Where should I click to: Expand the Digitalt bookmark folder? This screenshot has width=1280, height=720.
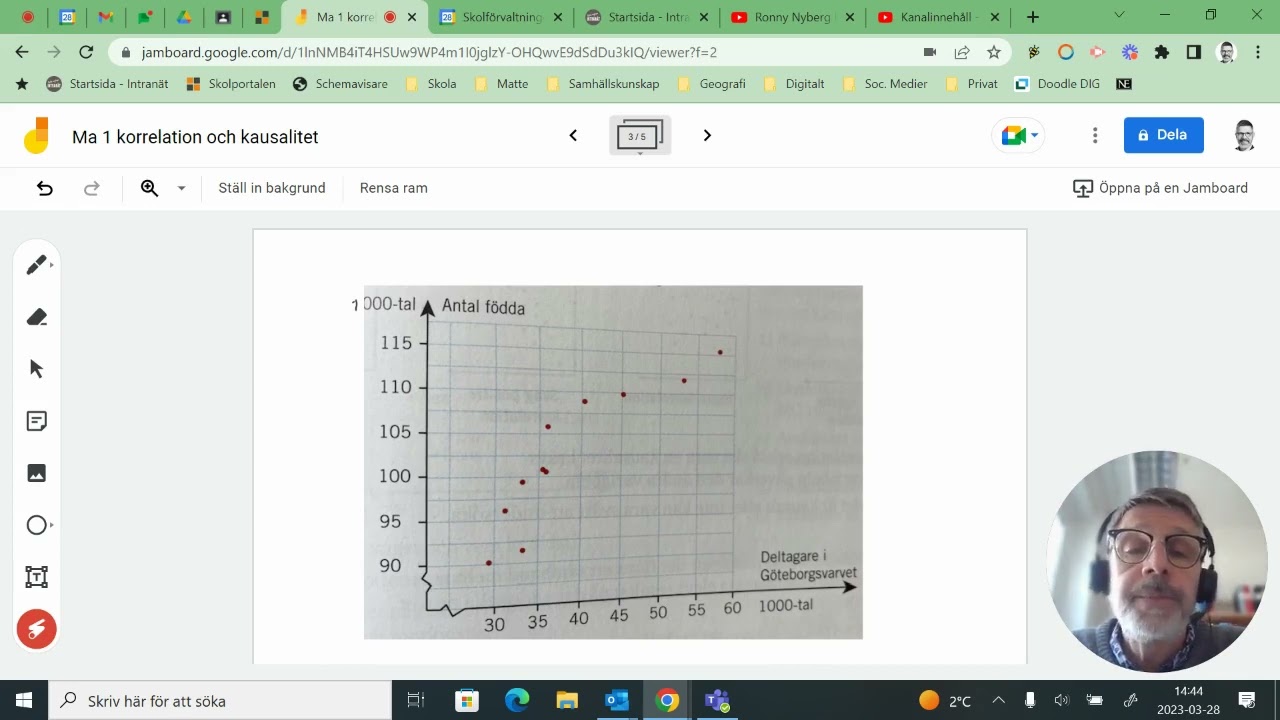794,84
